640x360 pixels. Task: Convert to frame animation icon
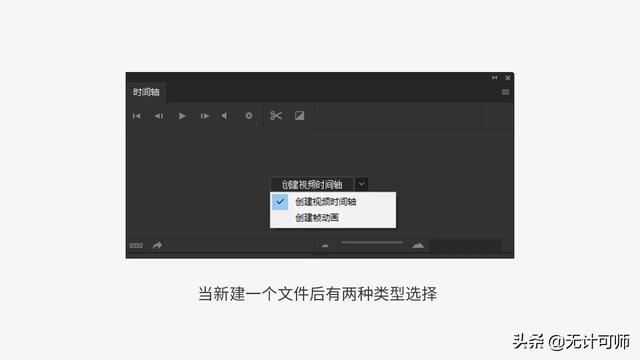(136, 245)
